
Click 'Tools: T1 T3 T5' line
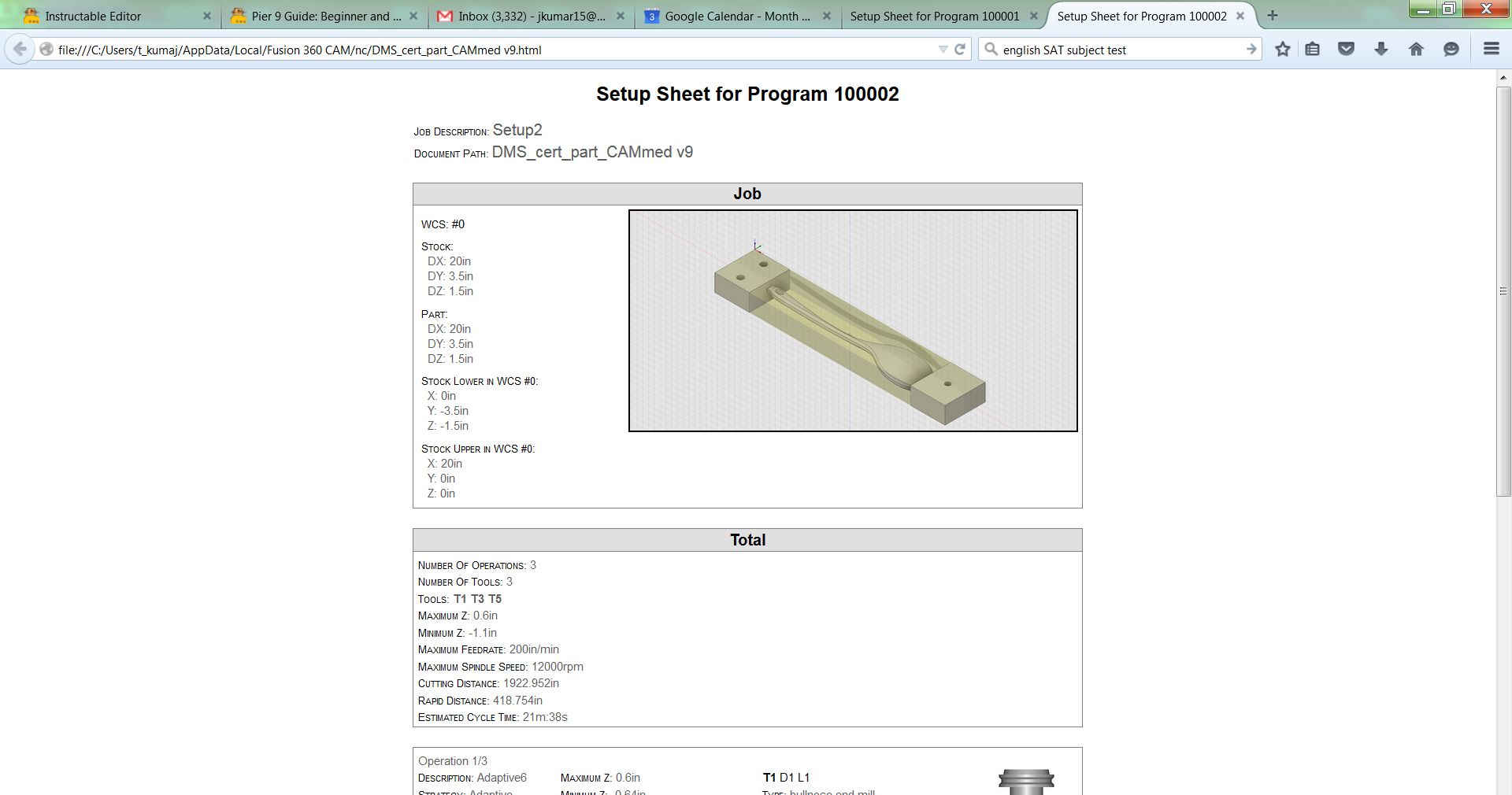460,599
